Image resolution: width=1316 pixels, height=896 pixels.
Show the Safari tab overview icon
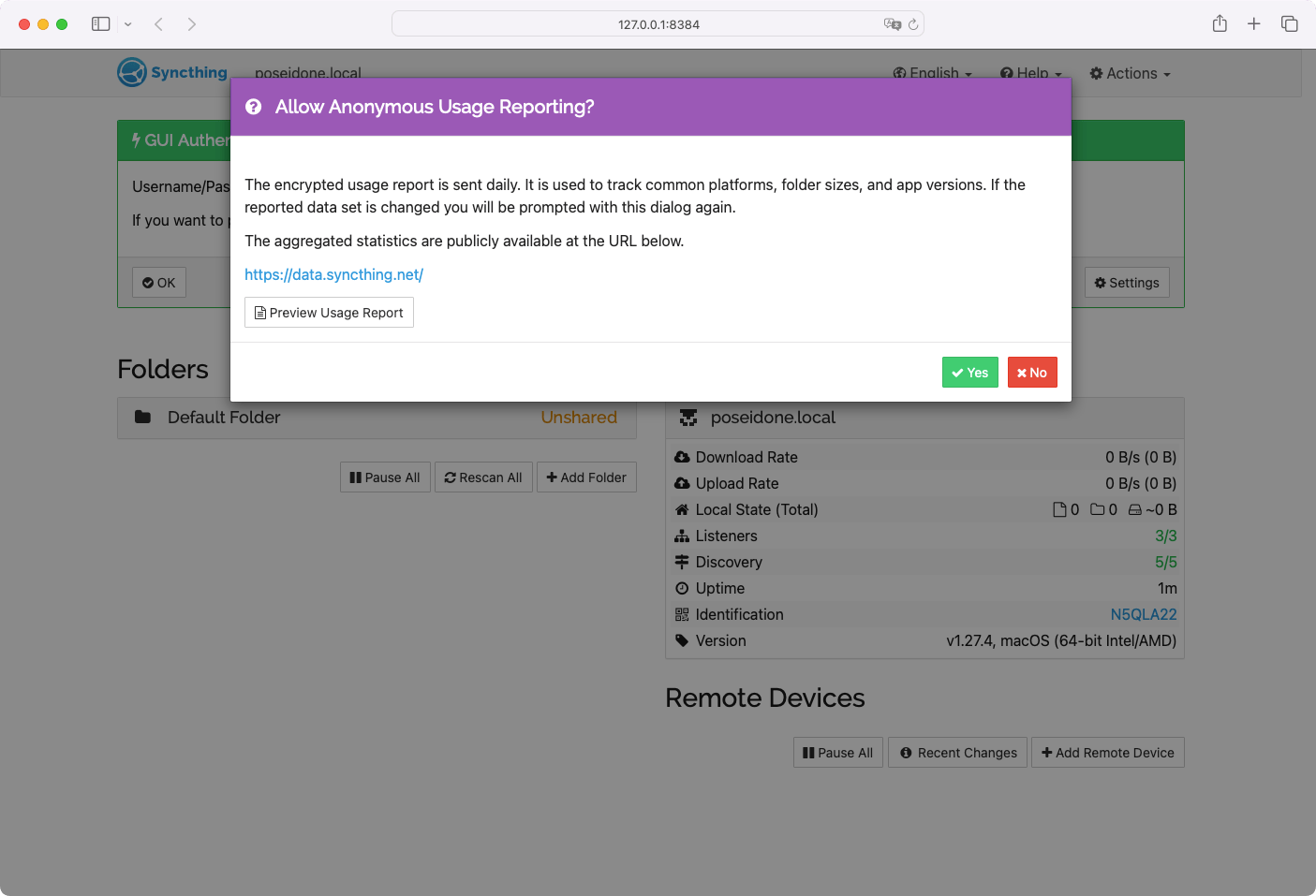pyautogui.click(x=1290, y=24)
